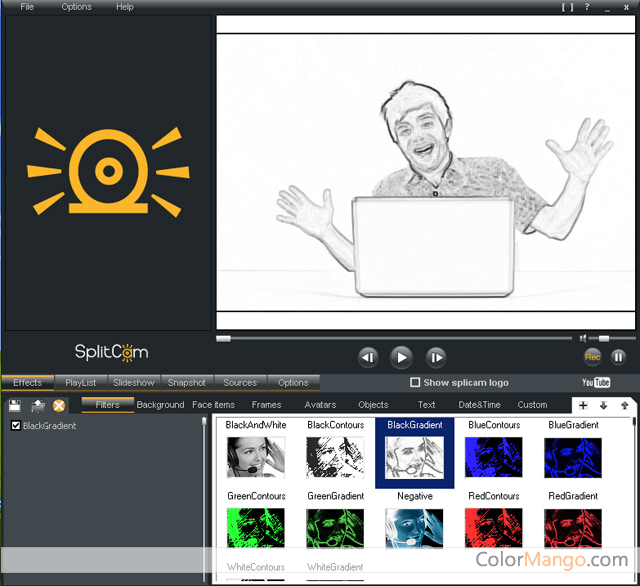
Task: Toggle the Show splicam logo checkbox
Action: tap(415, 382)
